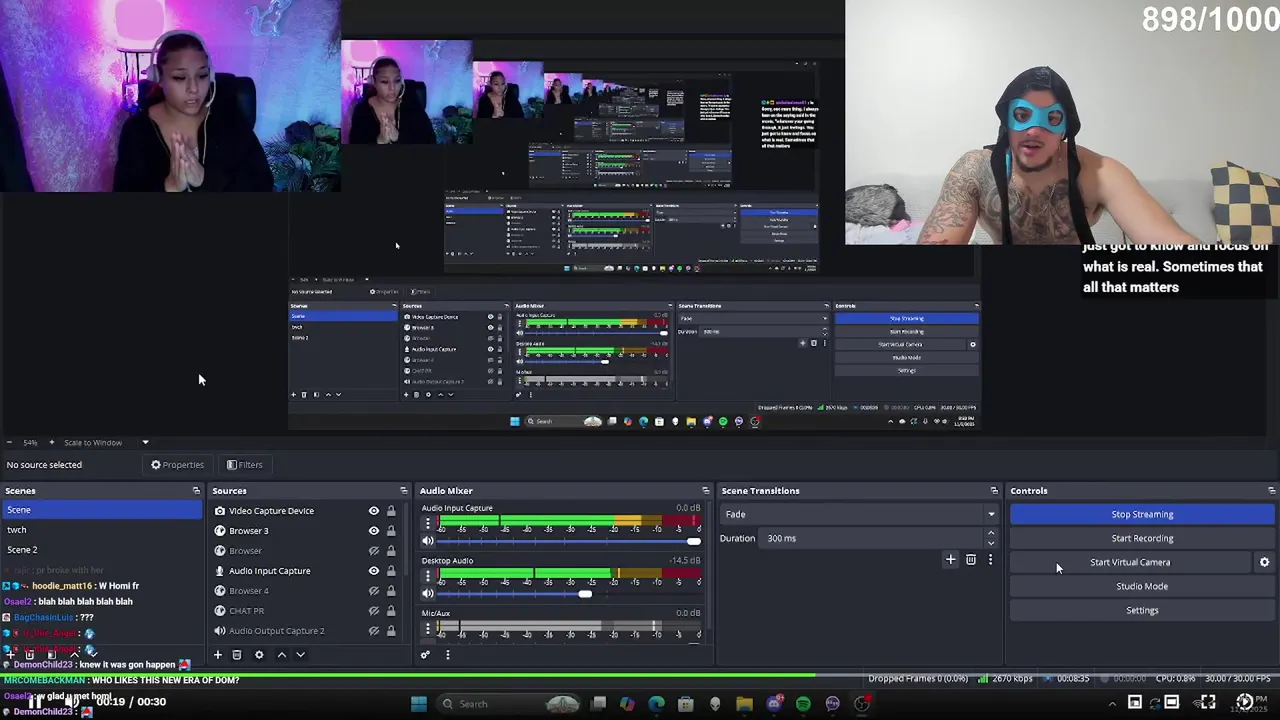Mute Desktop Audio speaker icon

pos(428,593)
